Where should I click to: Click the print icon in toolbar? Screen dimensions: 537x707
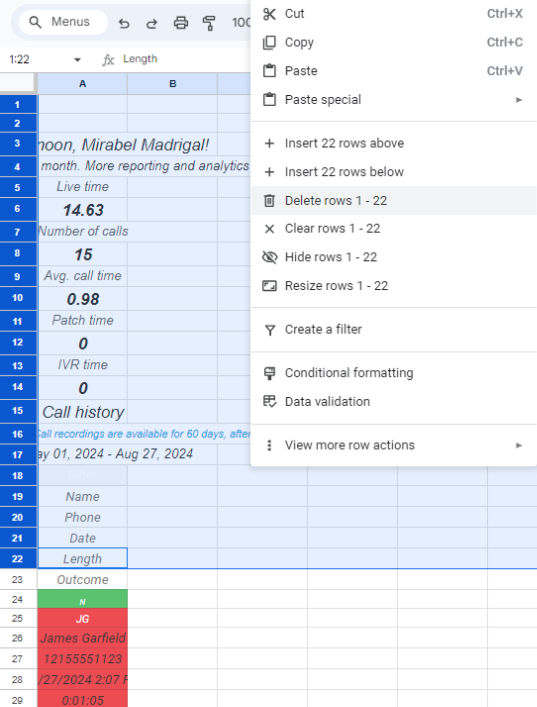[x=181, y=23]
